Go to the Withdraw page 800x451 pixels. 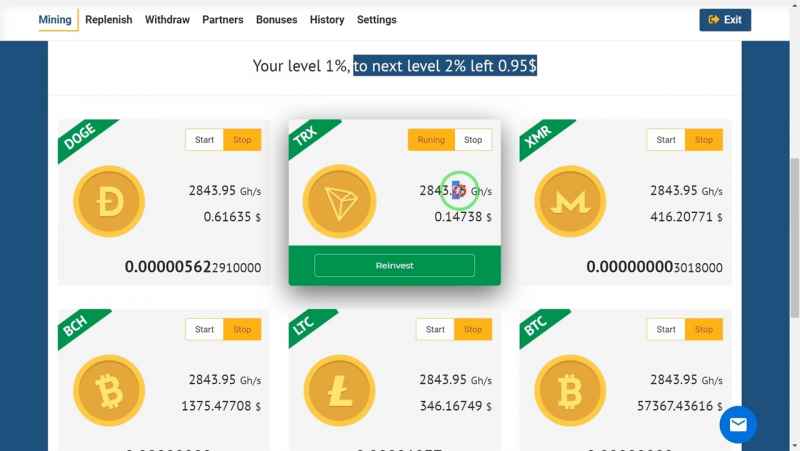(167, 20)
